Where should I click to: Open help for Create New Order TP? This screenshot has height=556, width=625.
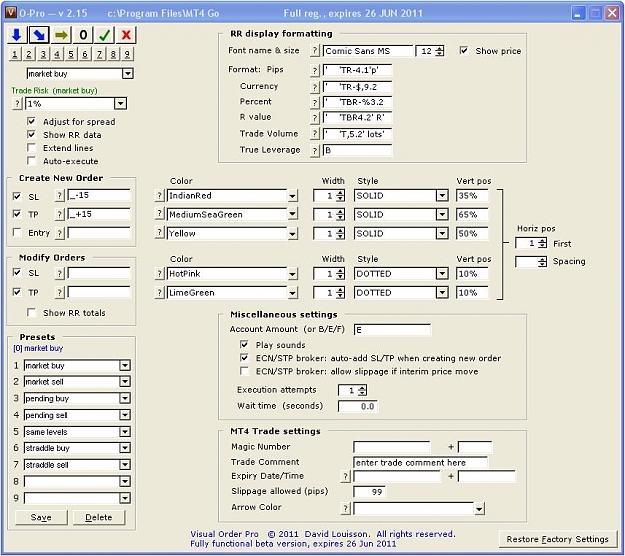click(x=59, y=214)
